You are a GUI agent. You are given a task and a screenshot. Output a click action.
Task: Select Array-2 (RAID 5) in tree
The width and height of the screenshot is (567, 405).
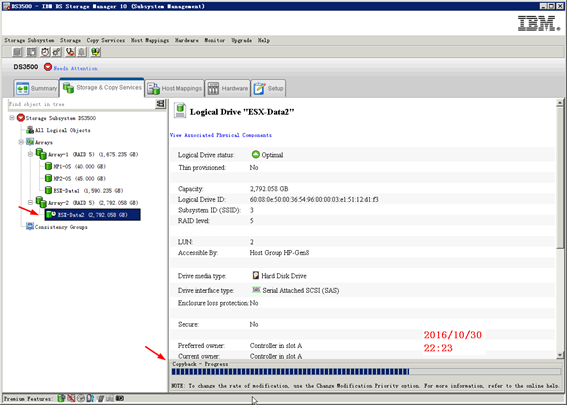click(x=93, y=202)
